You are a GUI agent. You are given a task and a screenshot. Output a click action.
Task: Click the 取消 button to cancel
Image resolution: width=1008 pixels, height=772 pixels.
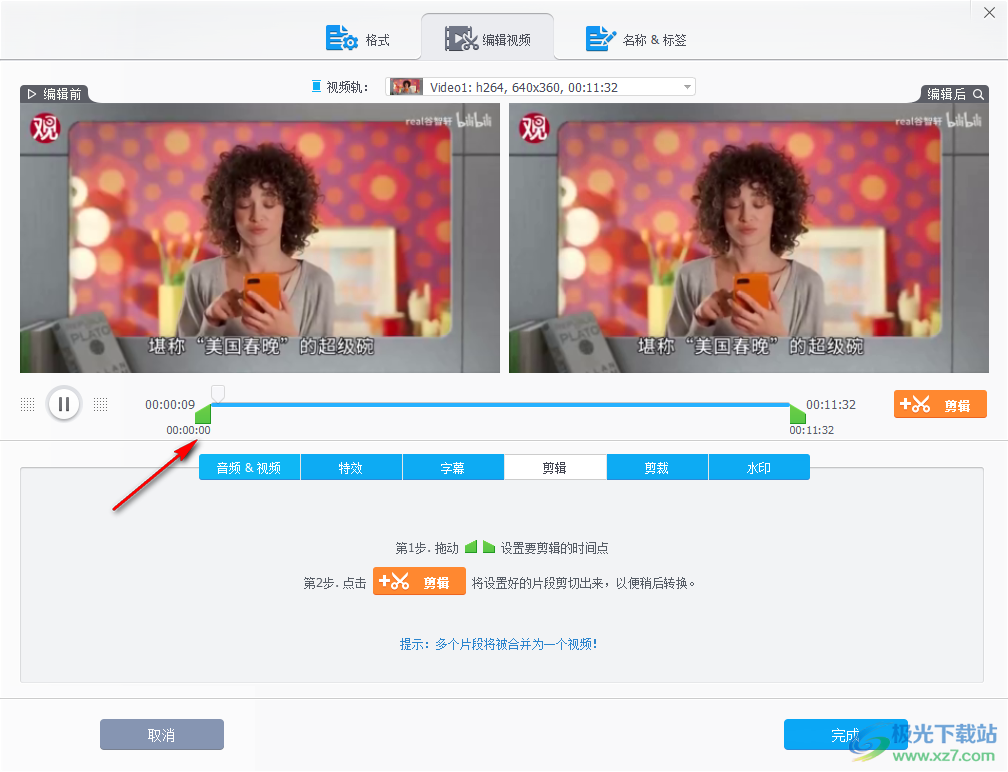pos(161,734)
